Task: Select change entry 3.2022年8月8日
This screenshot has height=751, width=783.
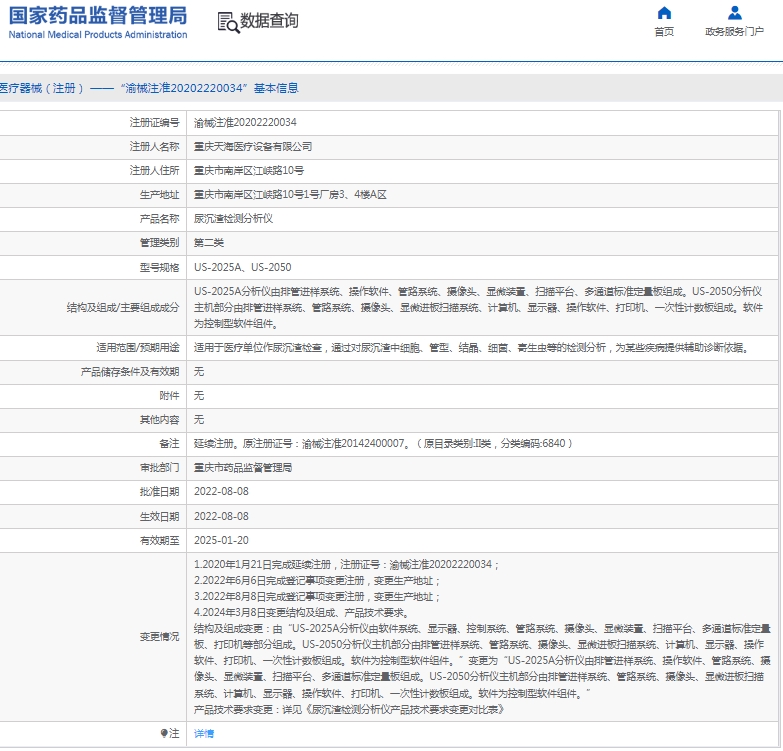Action: point(317,597)
